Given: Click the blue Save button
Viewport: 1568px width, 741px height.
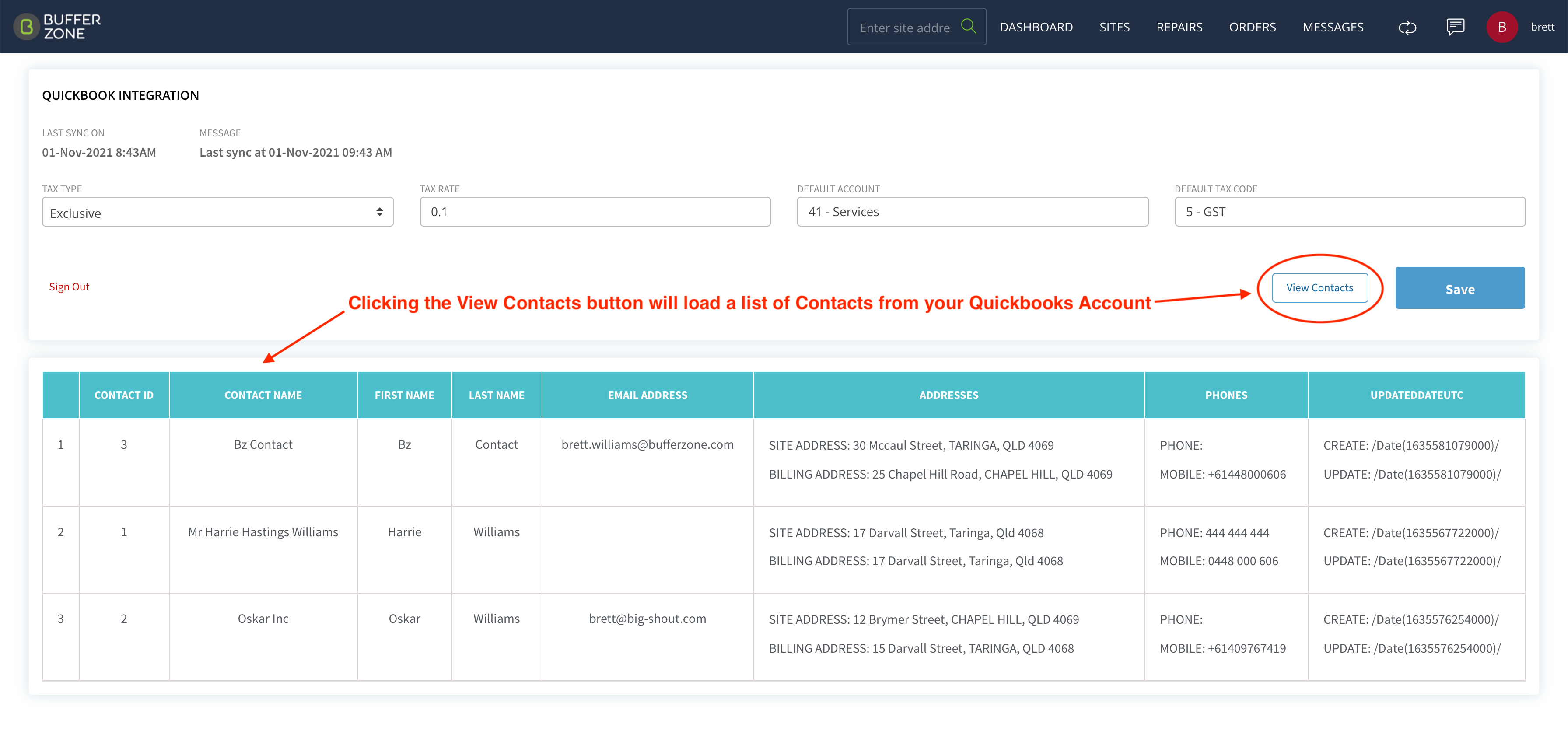Looking at the screenshot, I should coord(1459,288).
